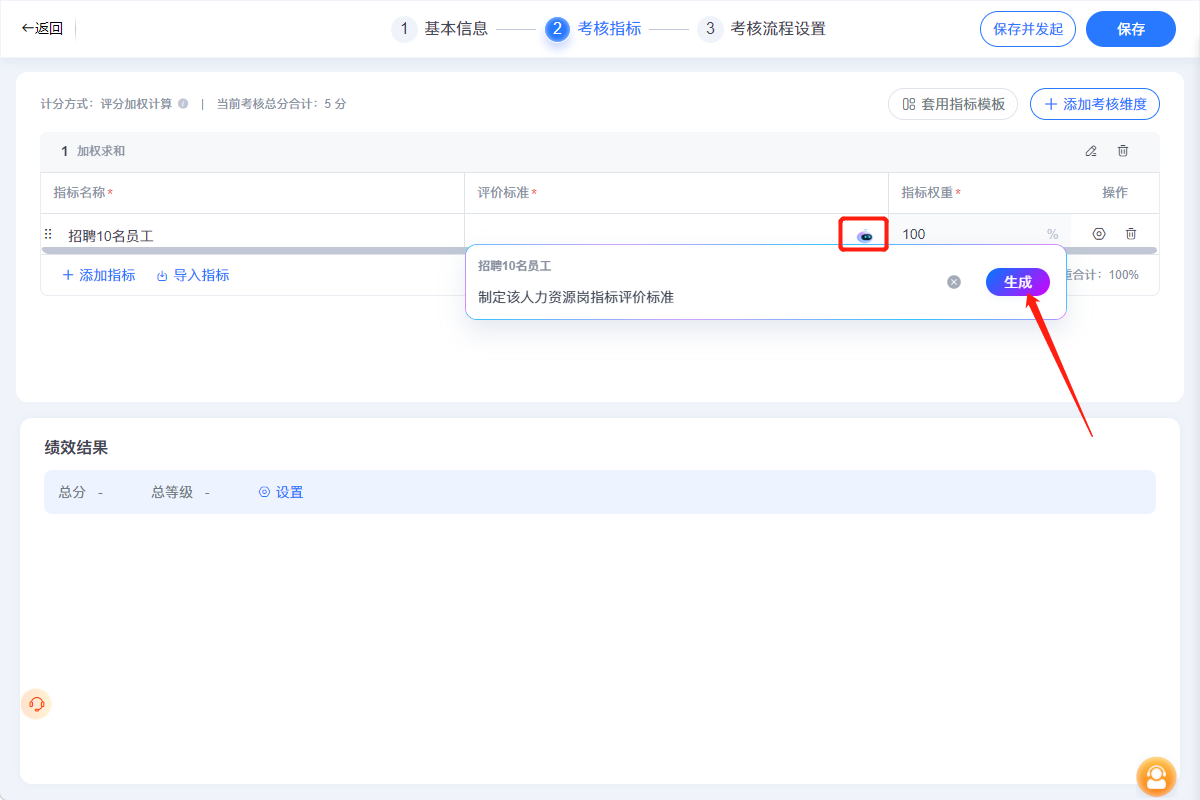
Task: Click the trash icon on the 招聘10名员工 row
Action: click(x=1131, y=233)
